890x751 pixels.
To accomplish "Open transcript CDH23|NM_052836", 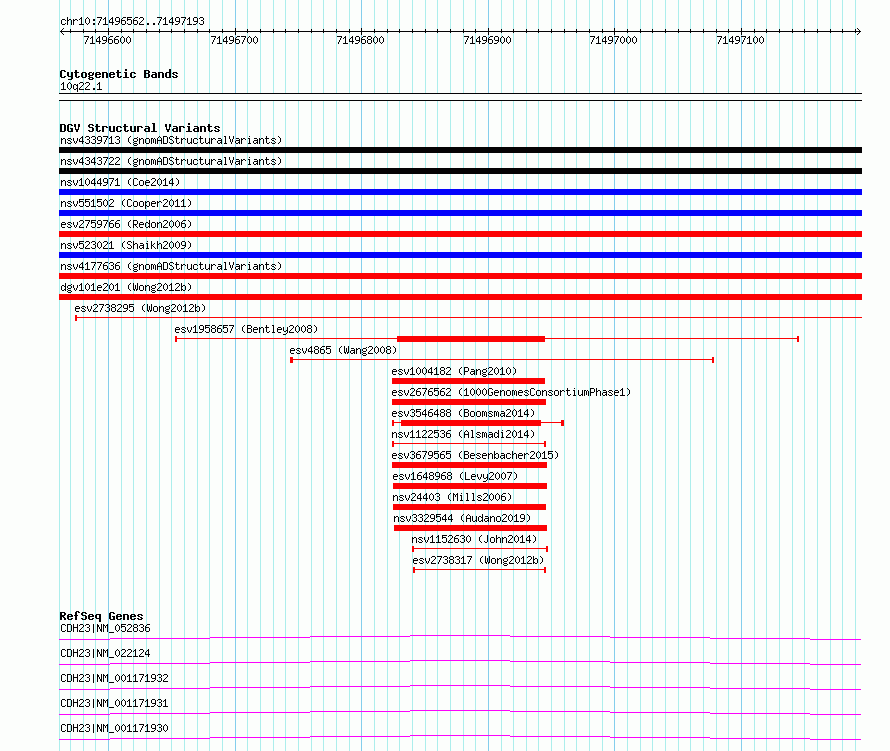I will click(x=105, y=628).
